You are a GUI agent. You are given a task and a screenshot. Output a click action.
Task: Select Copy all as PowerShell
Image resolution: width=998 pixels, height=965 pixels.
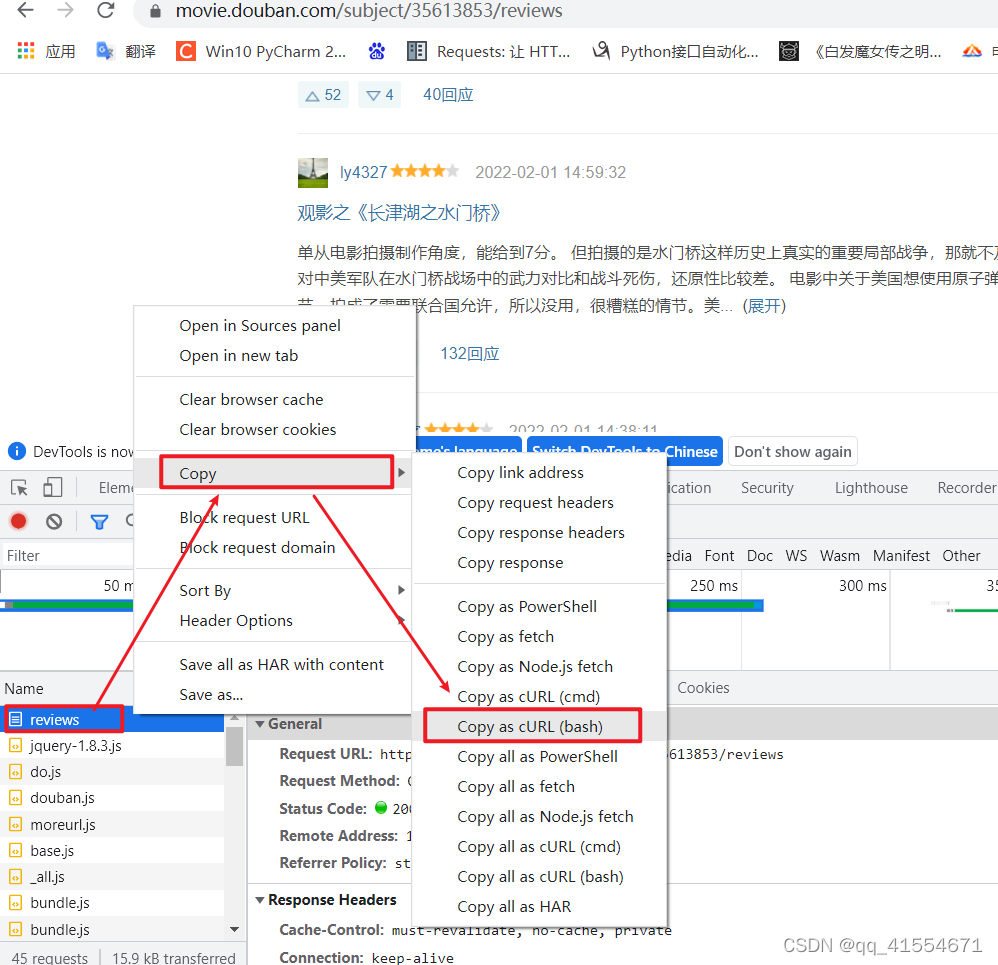(x=539, y=756)
